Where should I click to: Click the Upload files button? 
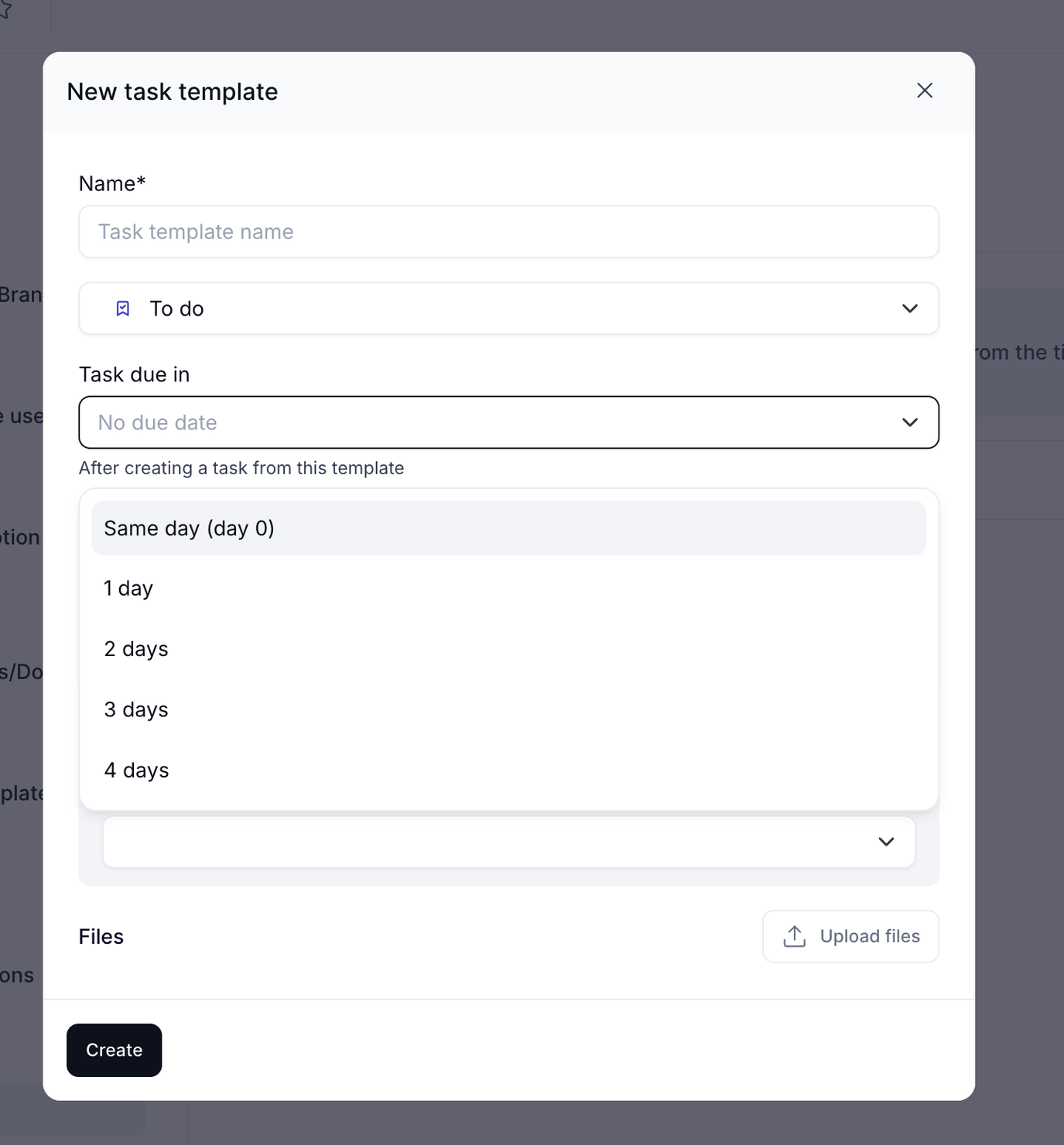coord(850,936)
